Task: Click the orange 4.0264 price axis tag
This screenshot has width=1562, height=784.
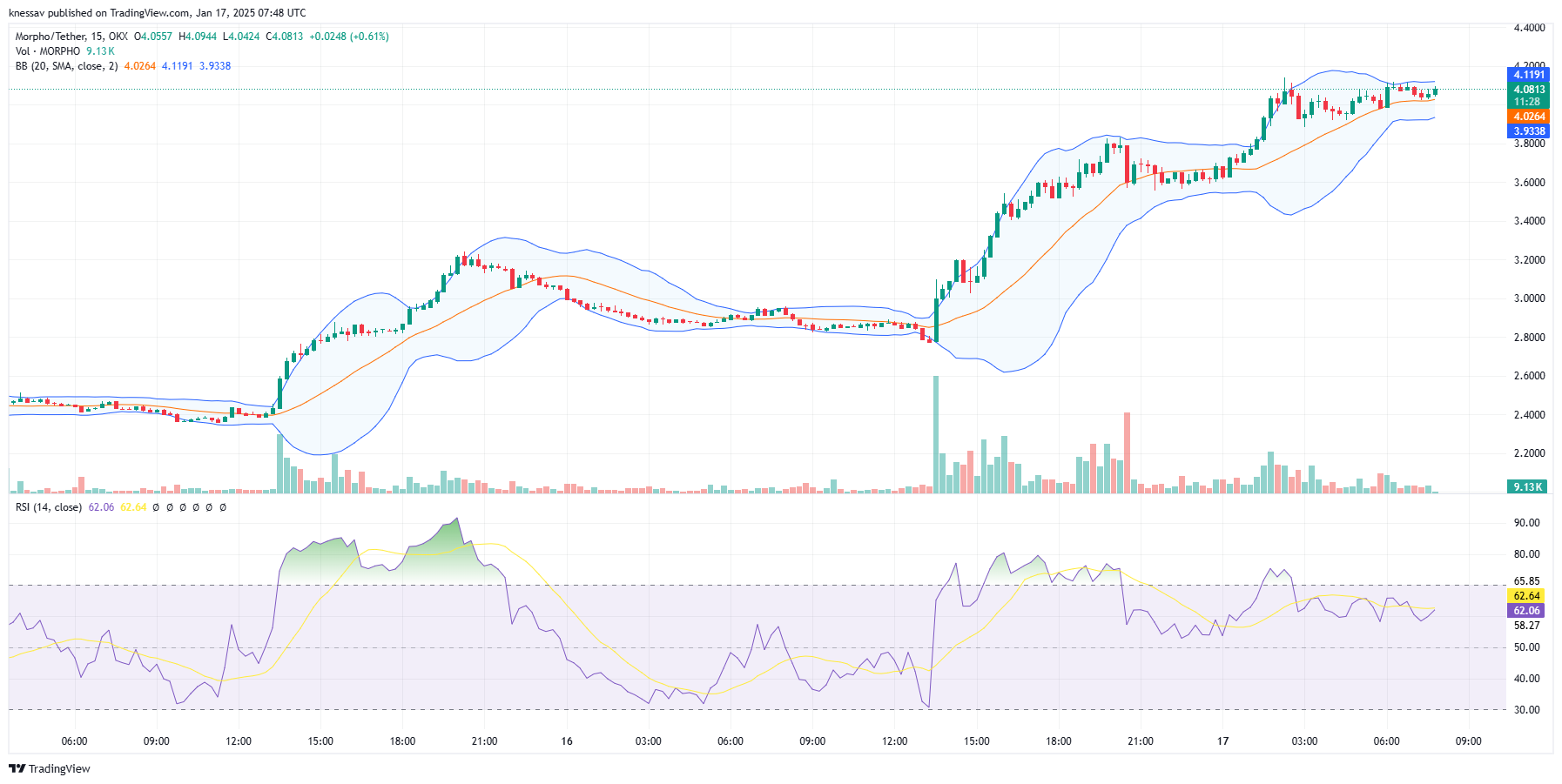Action: click(x=1528, y=117)
